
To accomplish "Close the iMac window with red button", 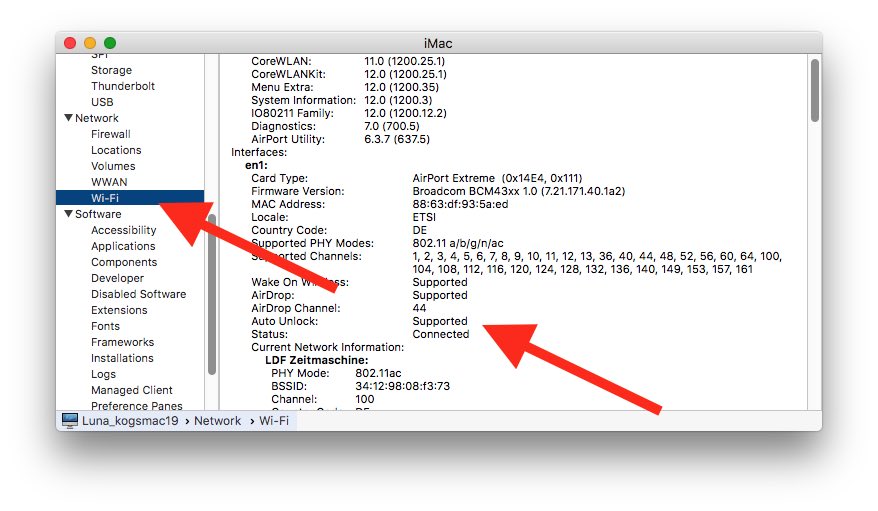I will click(70, 43).
